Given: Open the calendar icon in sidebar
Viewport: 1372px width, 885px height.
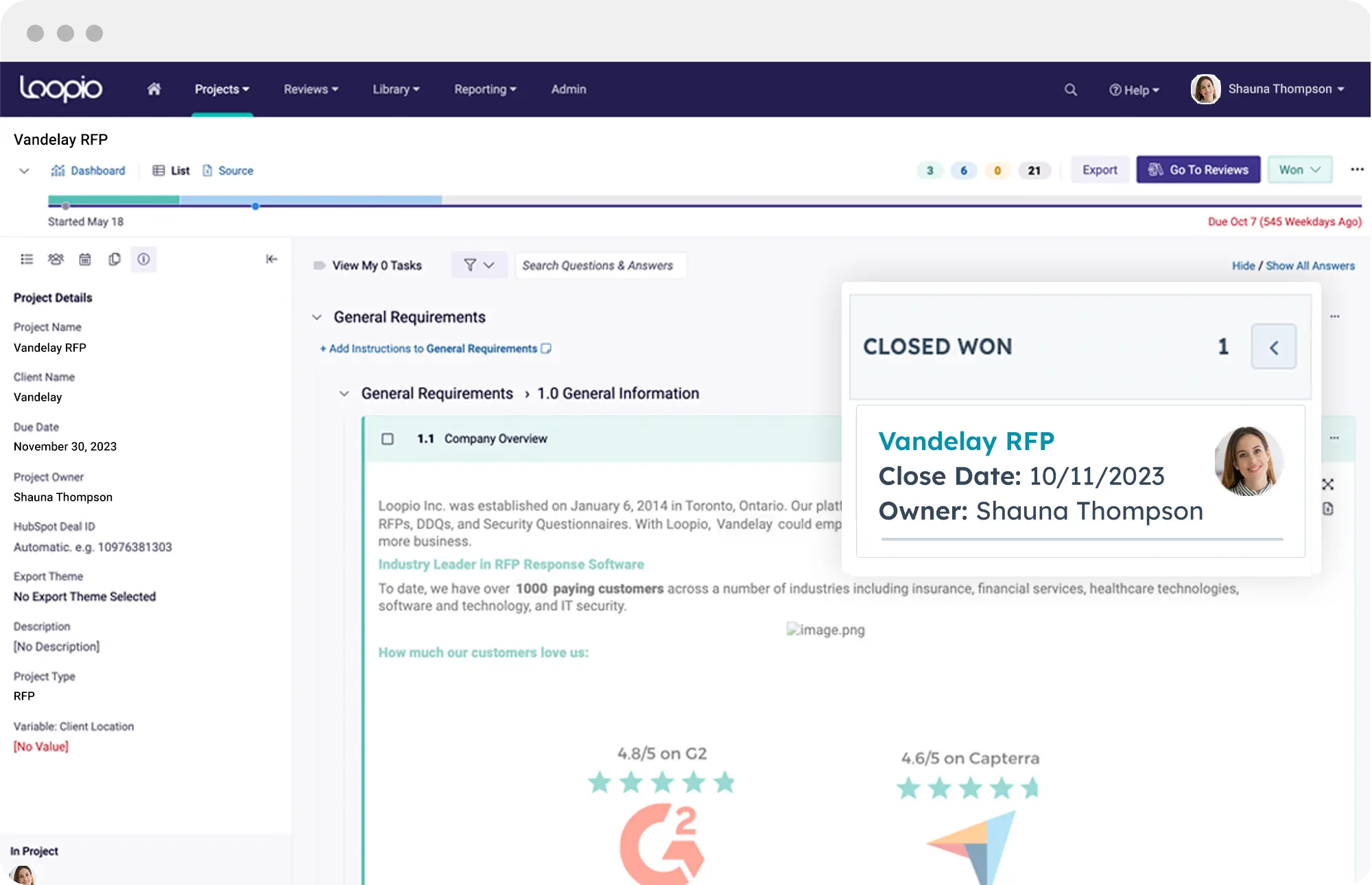Looking at the screenshot, I should pyautogui.click(x=85, y=259).
